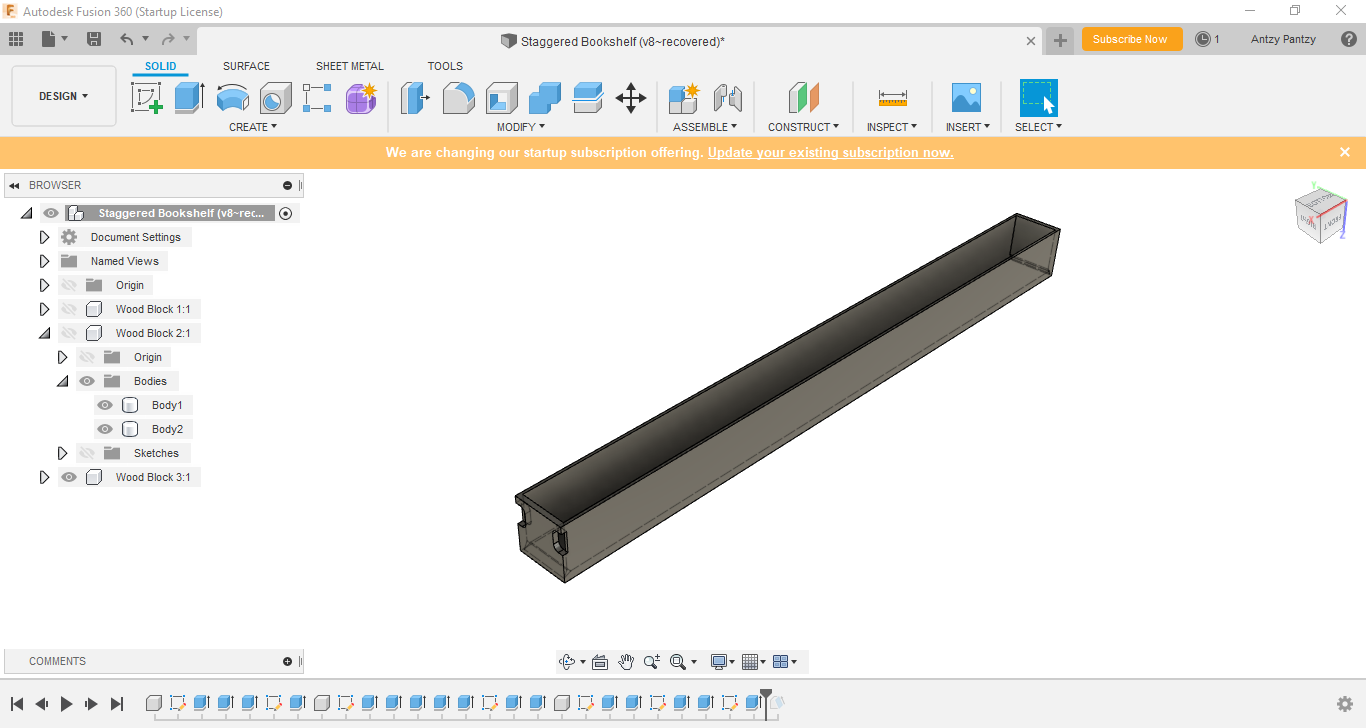Toggle visibility of Staggered Bookshelf root component
This screenshot has height=728, width=1366.
click(51, 213)
